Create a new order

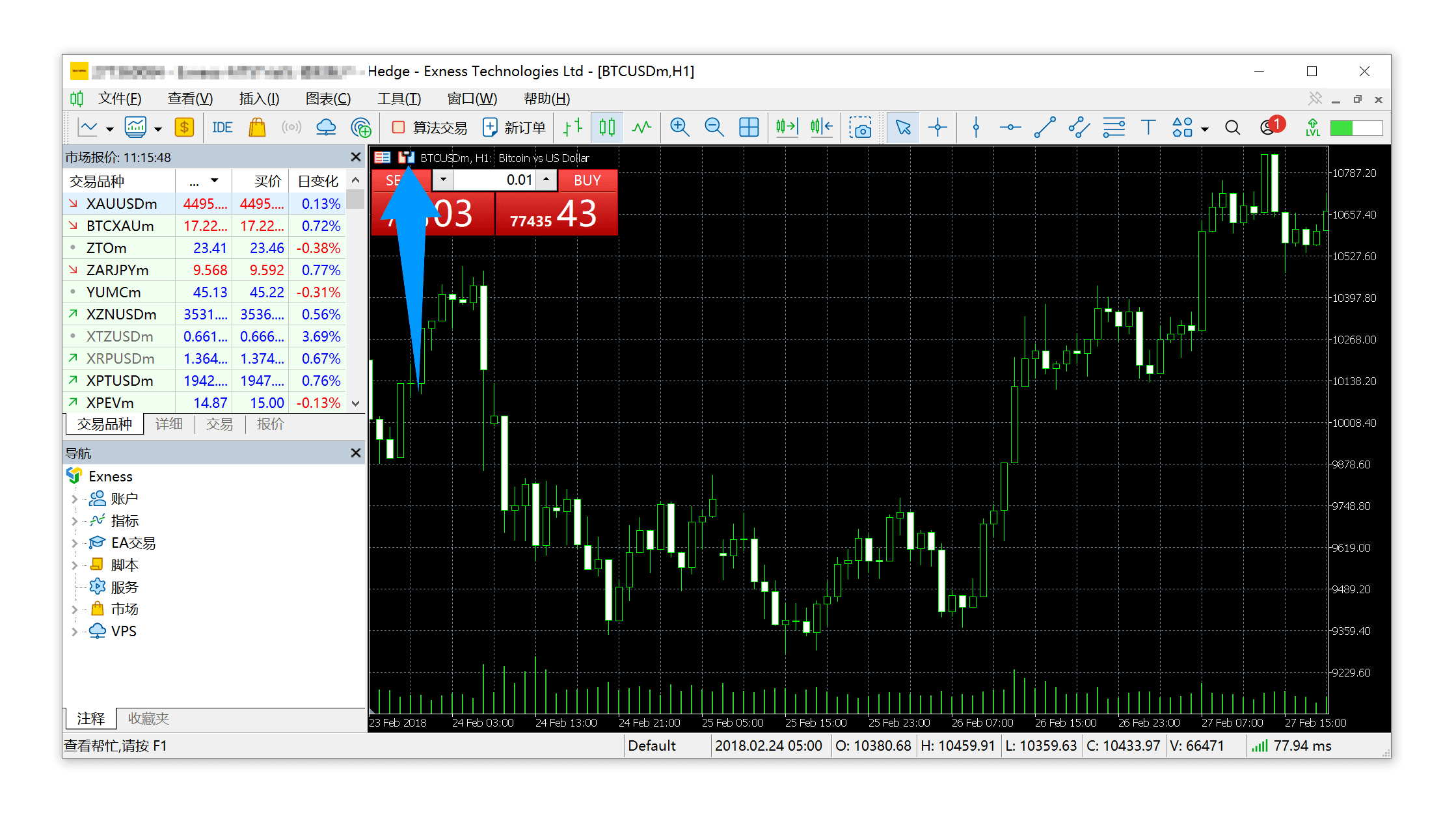point(514,128)
